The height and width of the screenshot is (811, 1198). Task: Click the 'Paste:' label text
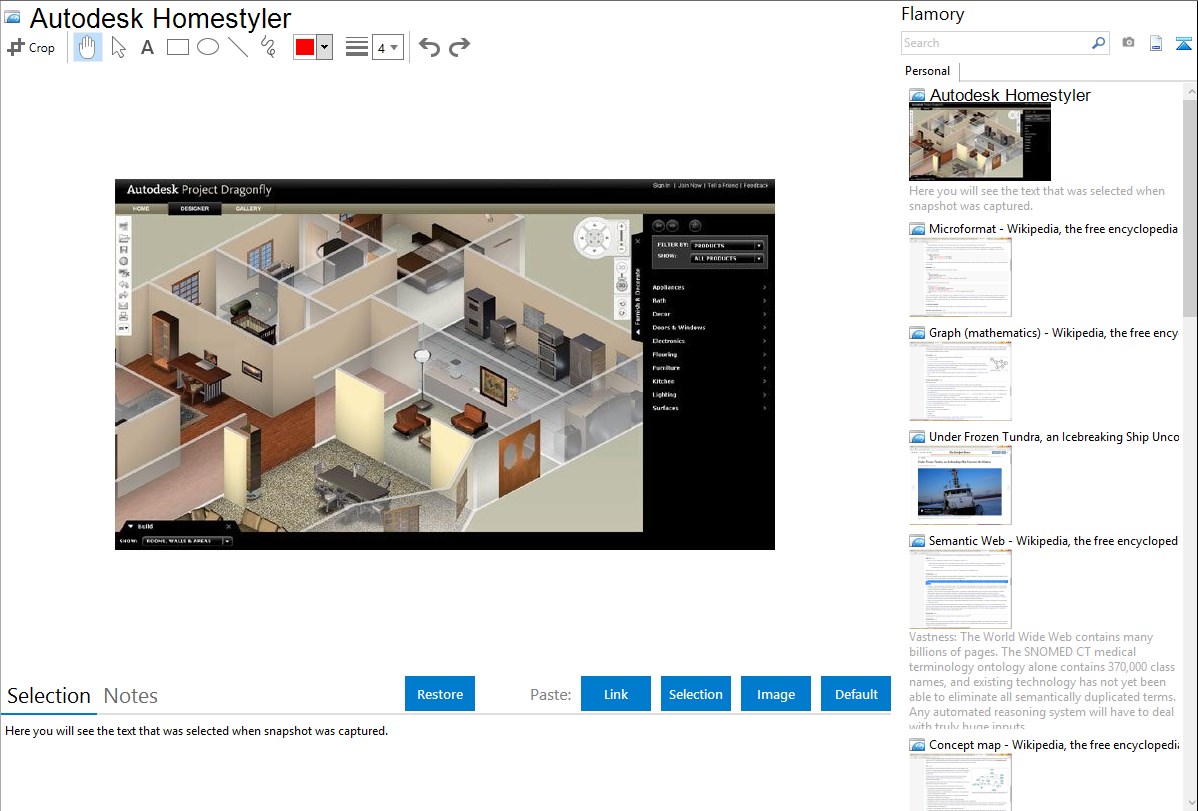click(x=551, y=695)
